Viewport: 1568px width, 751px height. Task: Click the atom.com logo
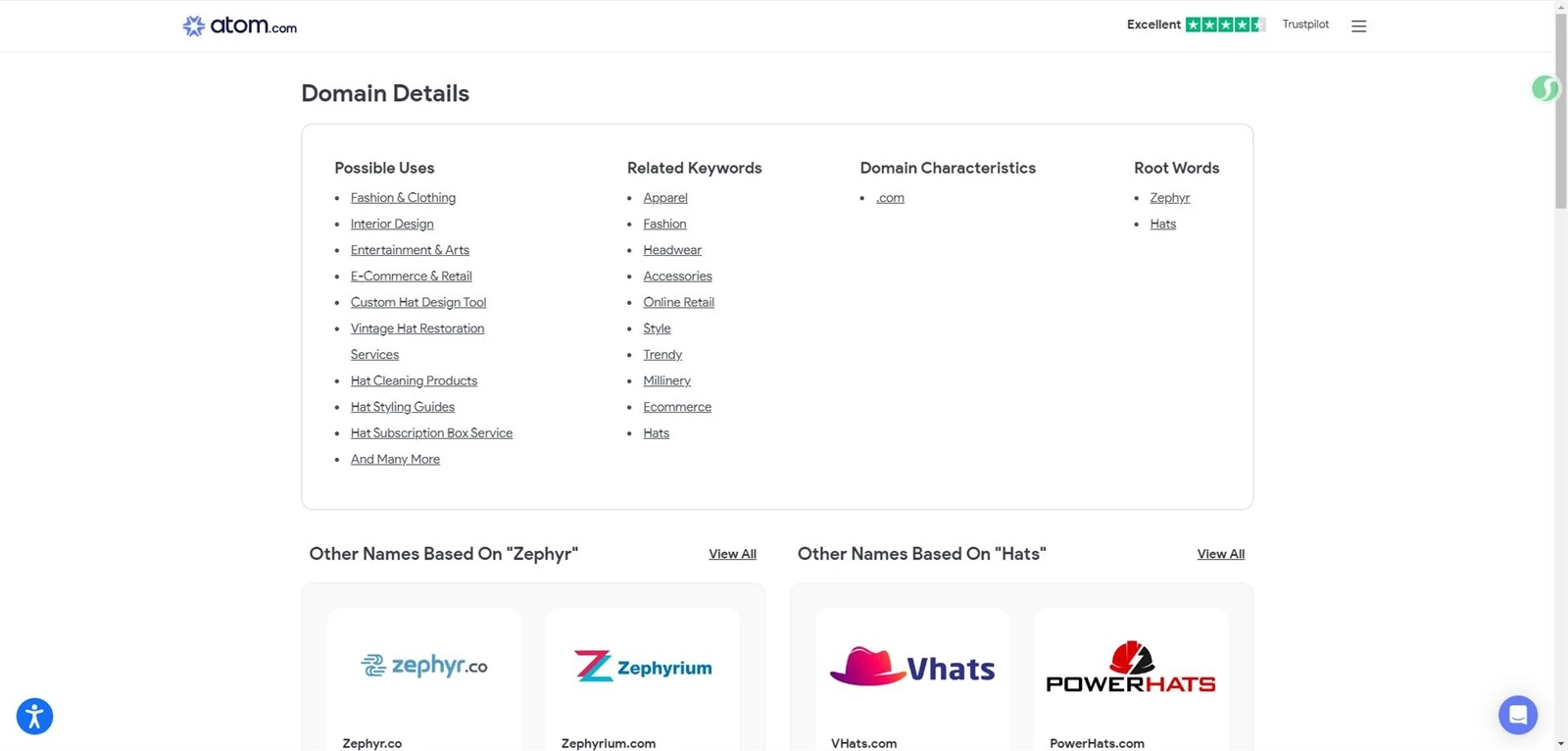pyautogui.click(x=240, y=25)
